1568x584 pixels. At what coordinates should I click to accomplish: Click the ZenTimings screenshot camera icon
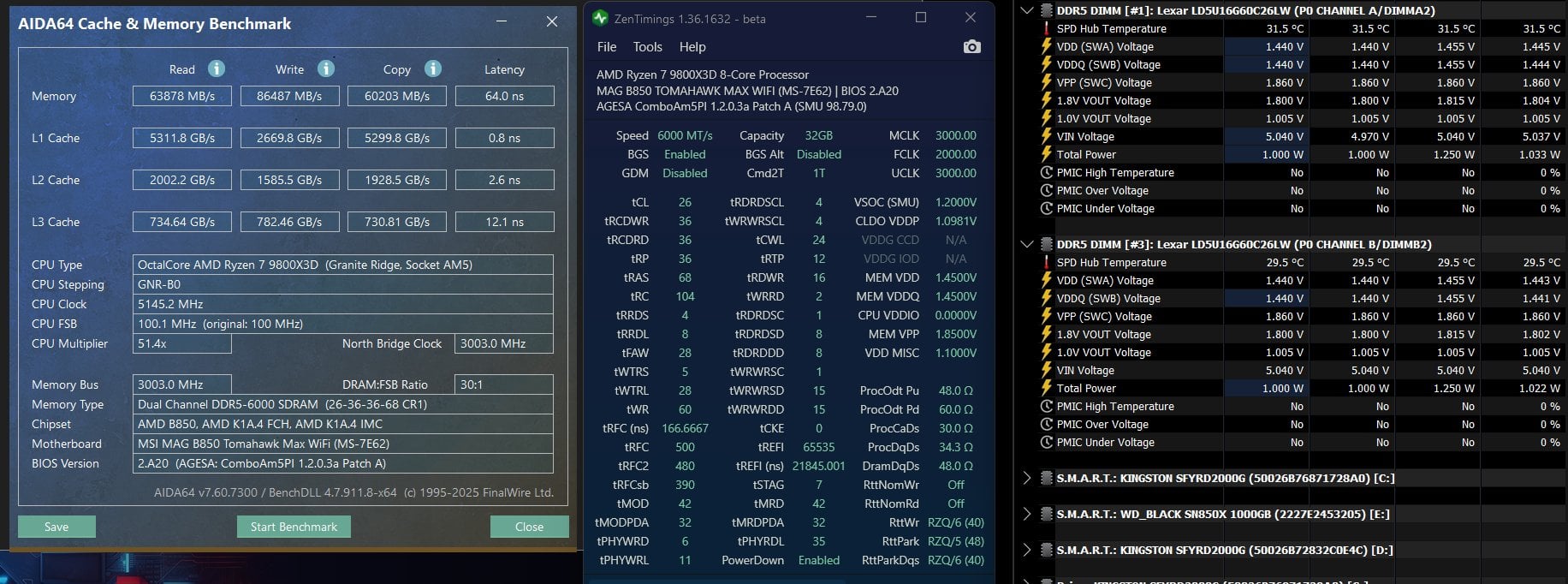pyautogui.click(x=972, y=47)
